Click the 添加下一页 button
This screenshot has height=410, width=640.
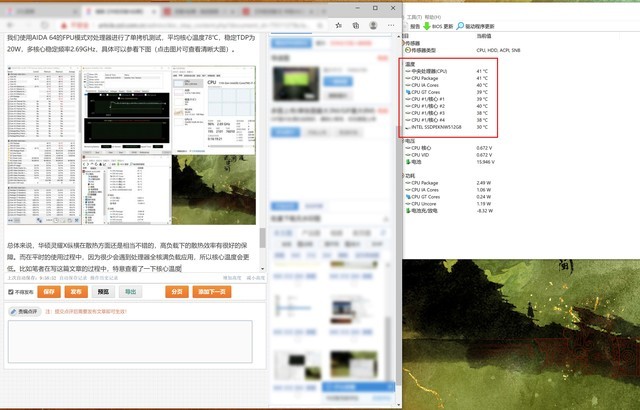pos(212,292)
